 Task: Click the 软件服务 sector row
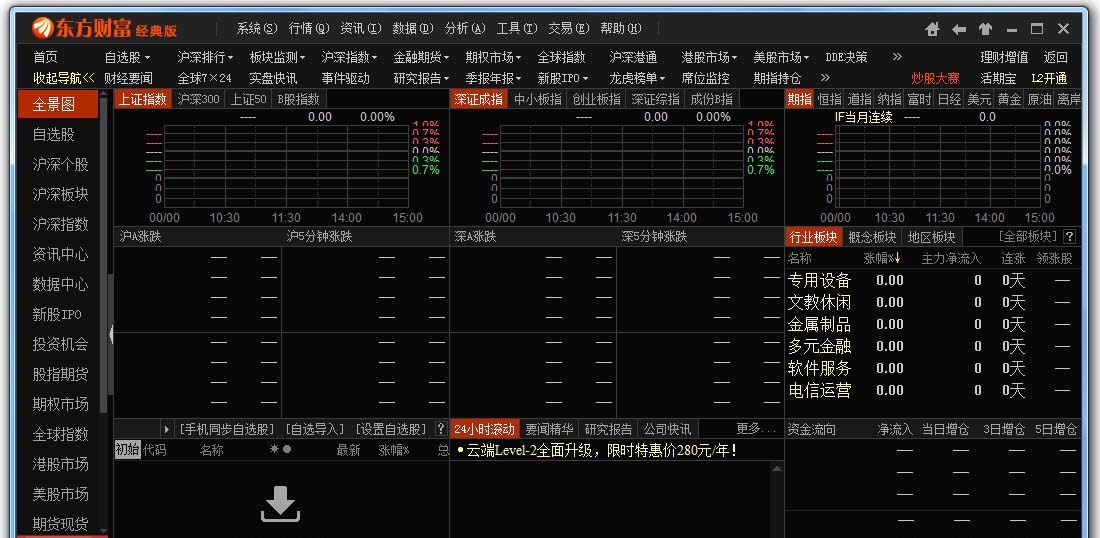[x=933, y=368]
